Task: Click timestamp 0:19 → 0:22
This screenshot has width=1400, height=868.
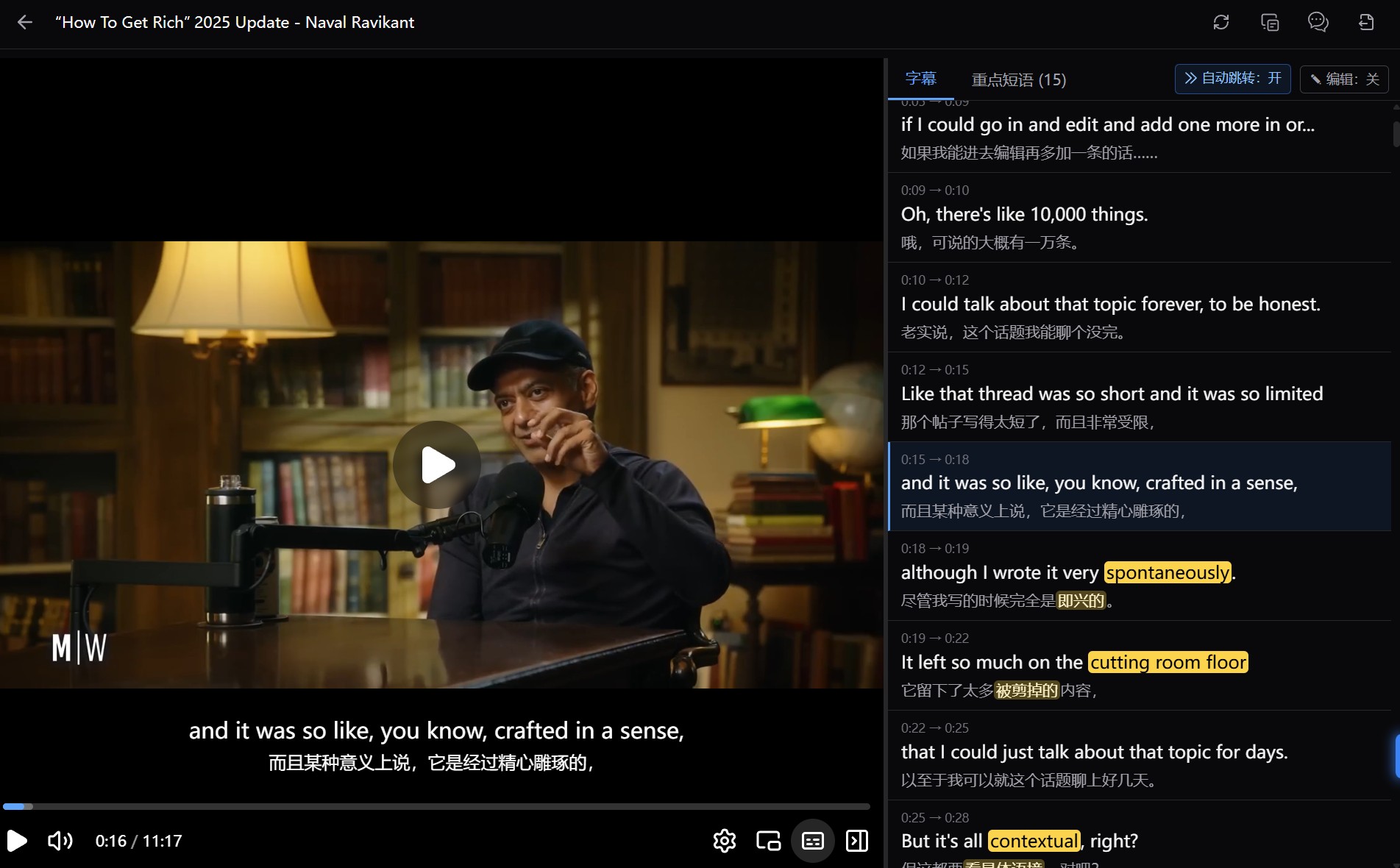Action: pyautogui.click(x=935, y=638)
